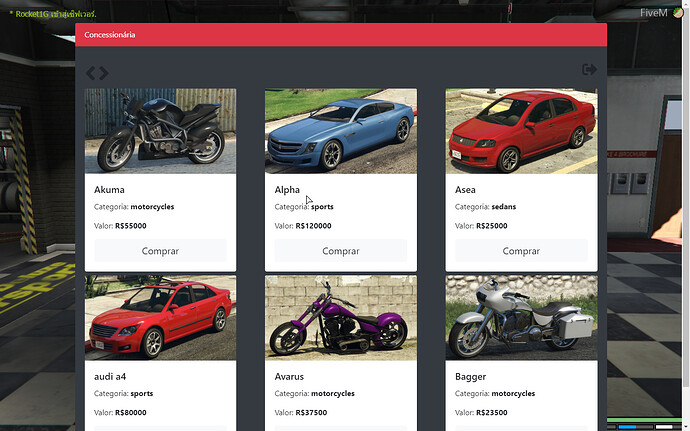
Task: Click the Asea category sedans label
Action: 499,207
